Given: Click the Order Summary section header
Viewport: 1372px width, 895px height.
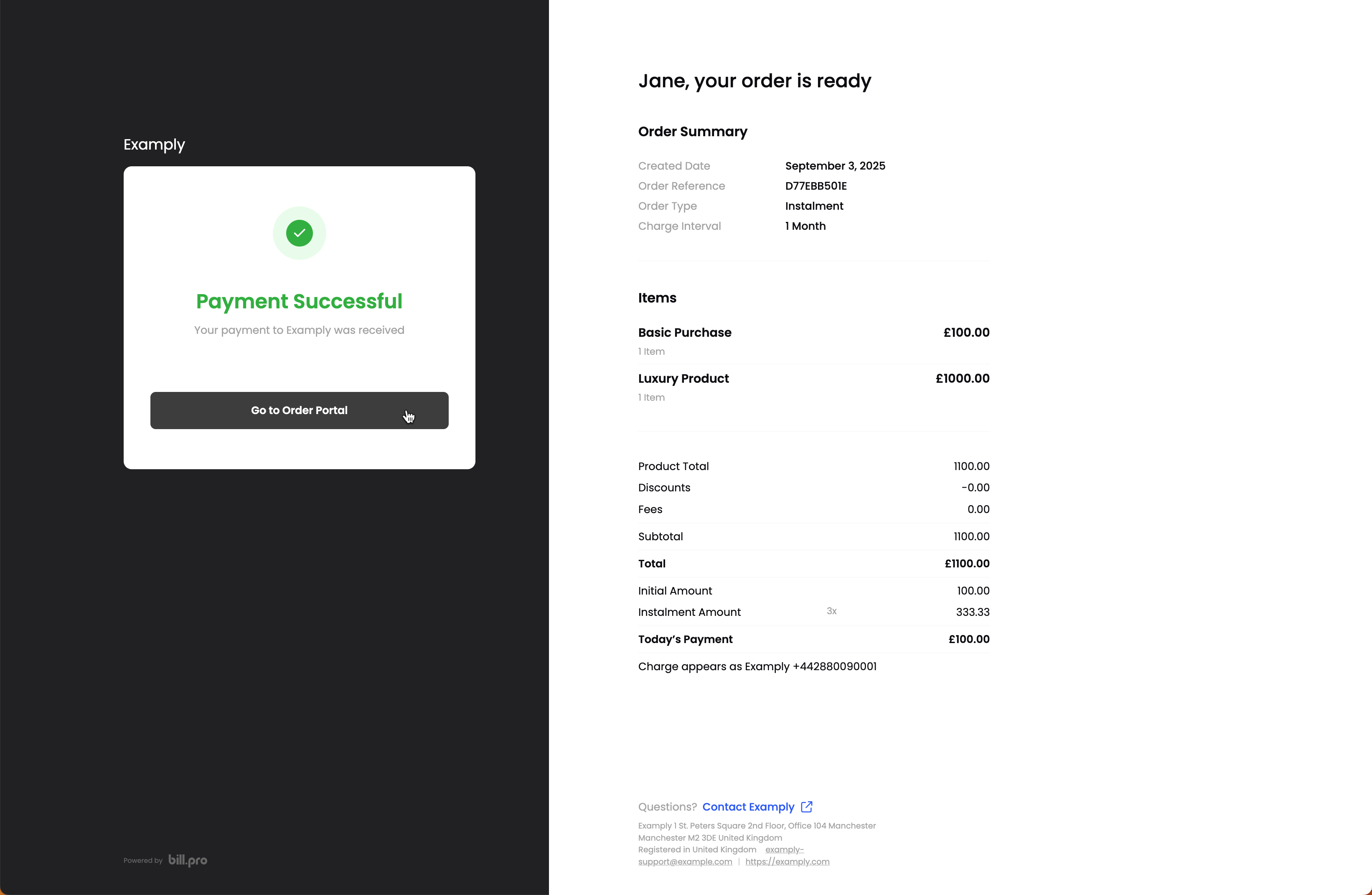Looking at the screenshot, I should (x=692, y=132).
